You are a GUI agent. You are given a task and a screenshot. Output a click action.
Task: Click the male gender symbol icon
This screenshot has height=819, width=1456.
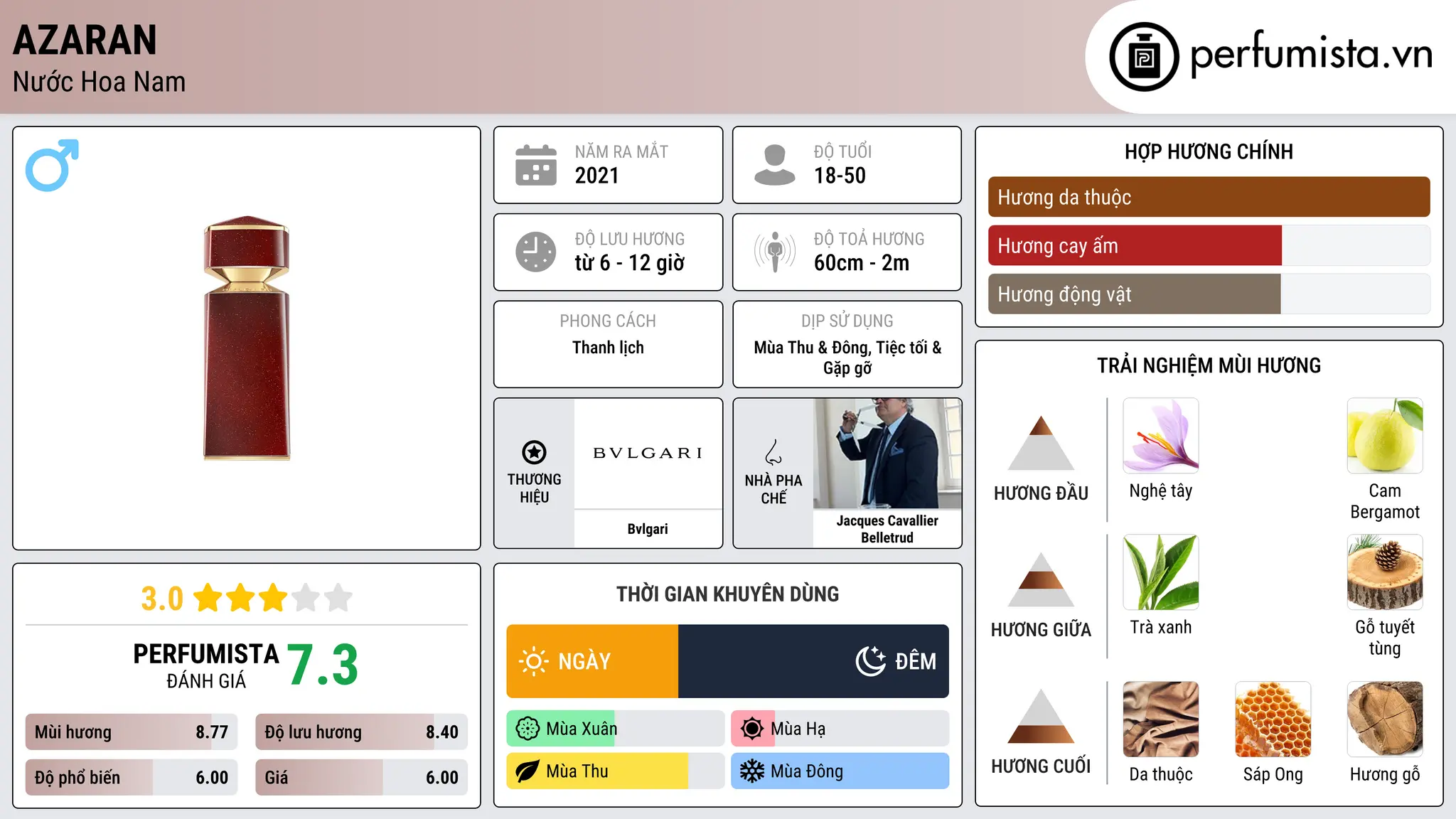52,165
